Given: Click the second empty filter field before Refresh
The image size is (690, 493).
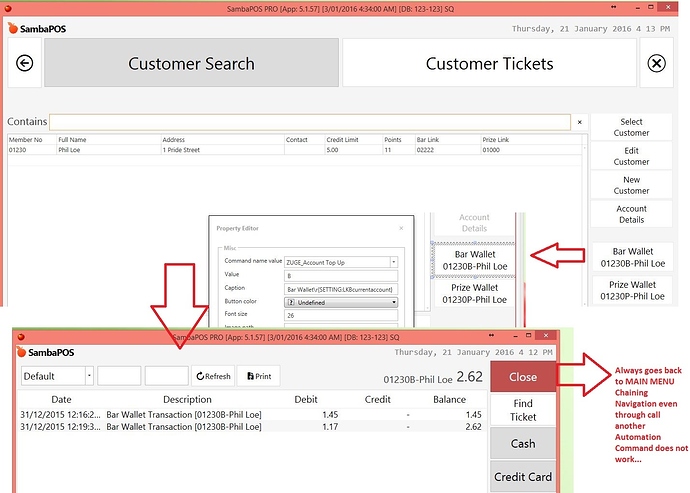Looking at the screenshot, I should [x=166, y=376].
